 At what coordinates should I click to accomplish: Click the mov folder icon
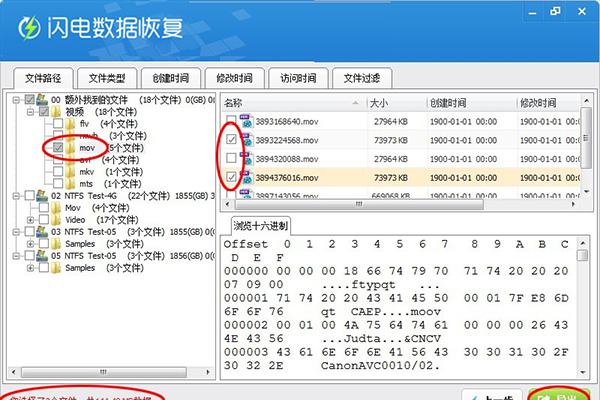click(70, 148)
